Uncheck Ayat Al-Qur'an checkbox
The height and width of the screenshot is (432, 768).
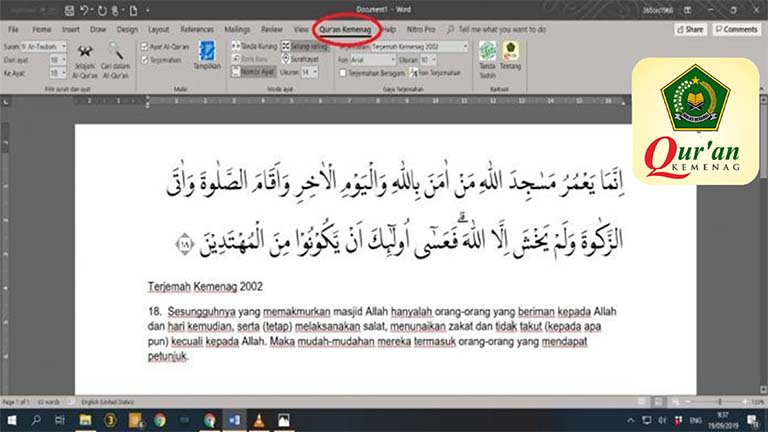point(144,47)
